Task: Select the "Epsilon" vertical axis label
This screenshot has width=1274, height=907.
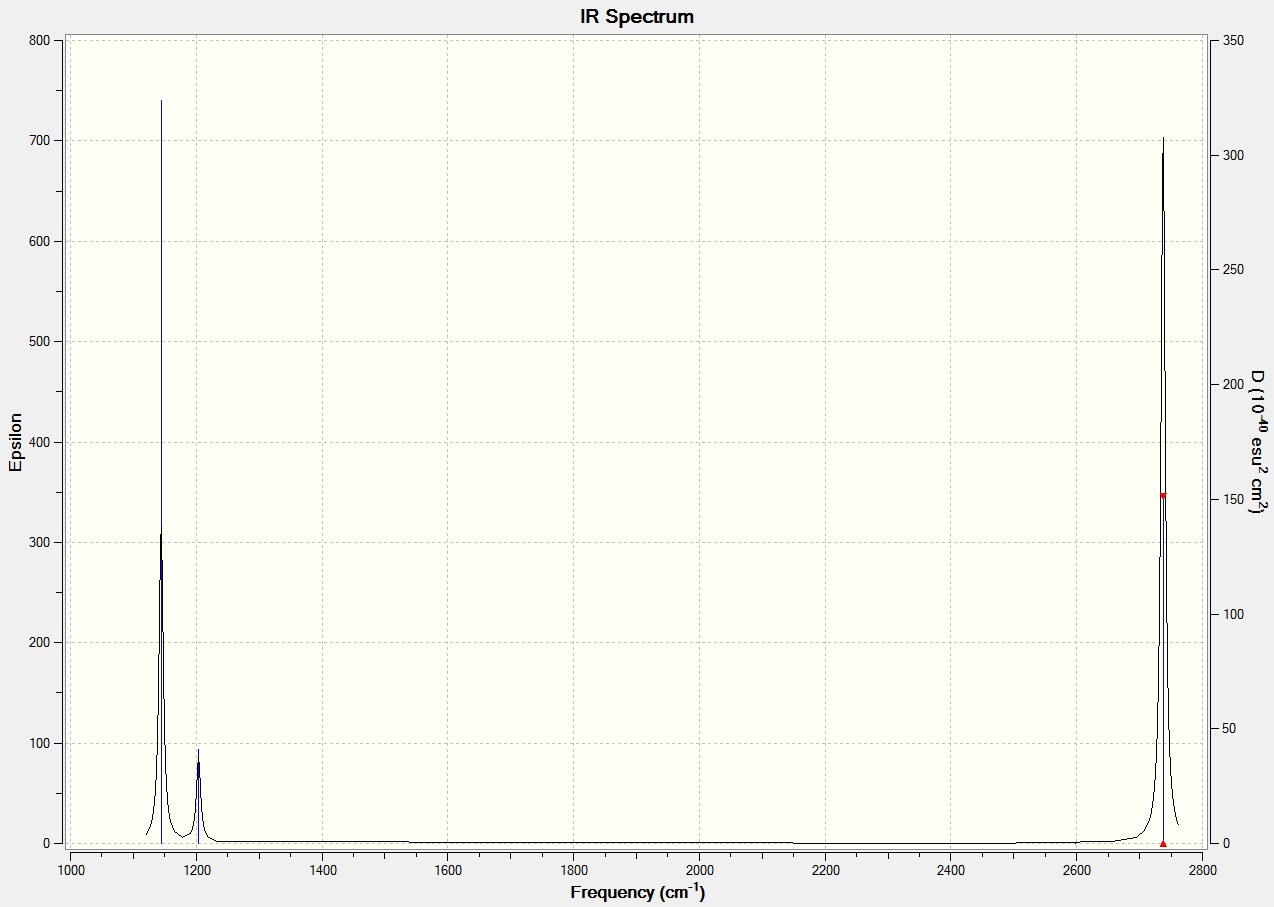Action: tap(15, 442)
